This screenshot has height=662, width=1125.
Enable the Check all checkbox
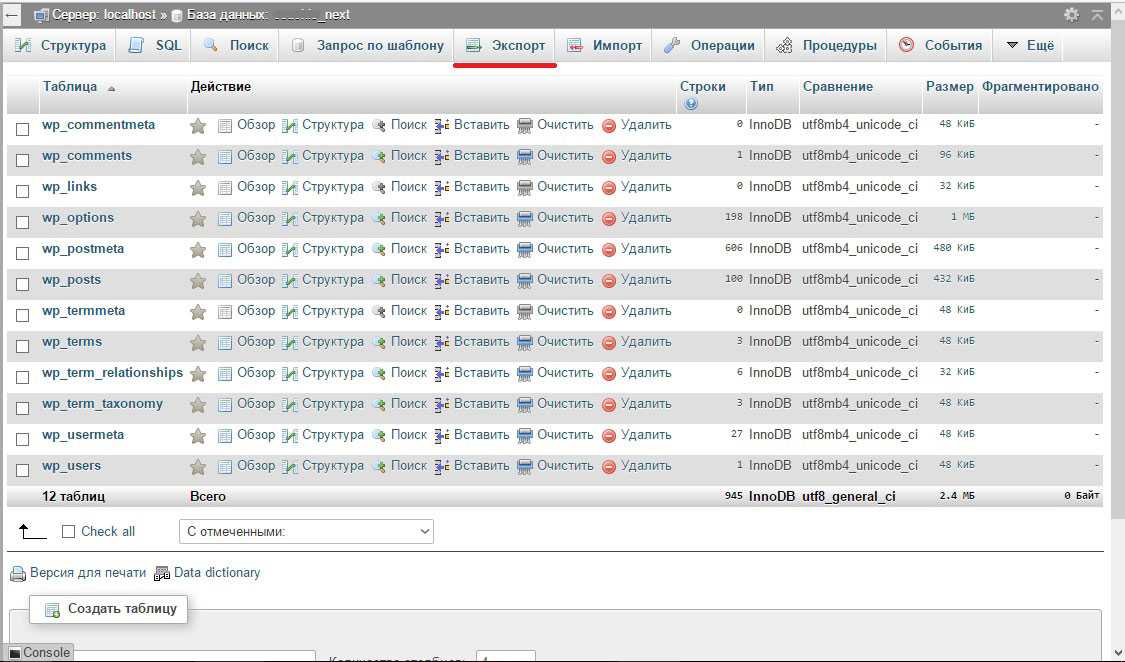click(x=69, y=532)
